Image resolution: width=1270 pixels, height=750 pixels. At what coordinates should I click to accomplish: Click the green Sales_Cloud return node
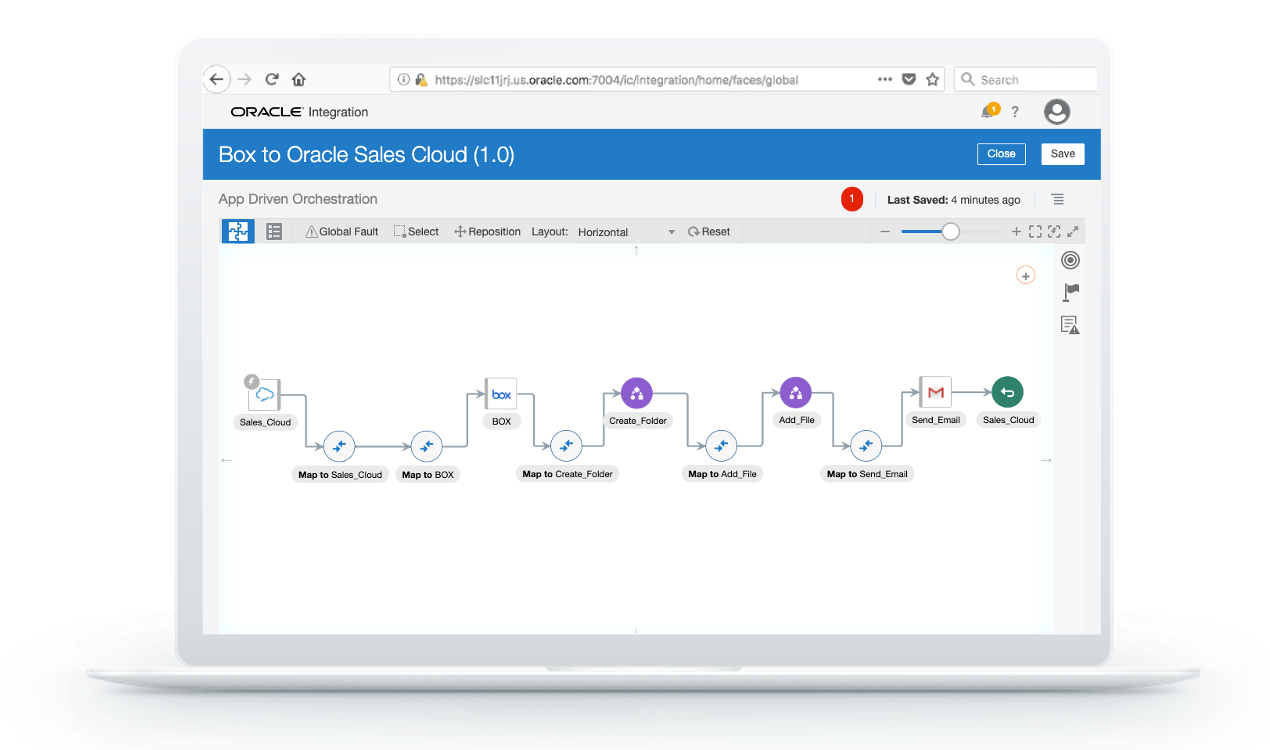[x=1007, y=392]
